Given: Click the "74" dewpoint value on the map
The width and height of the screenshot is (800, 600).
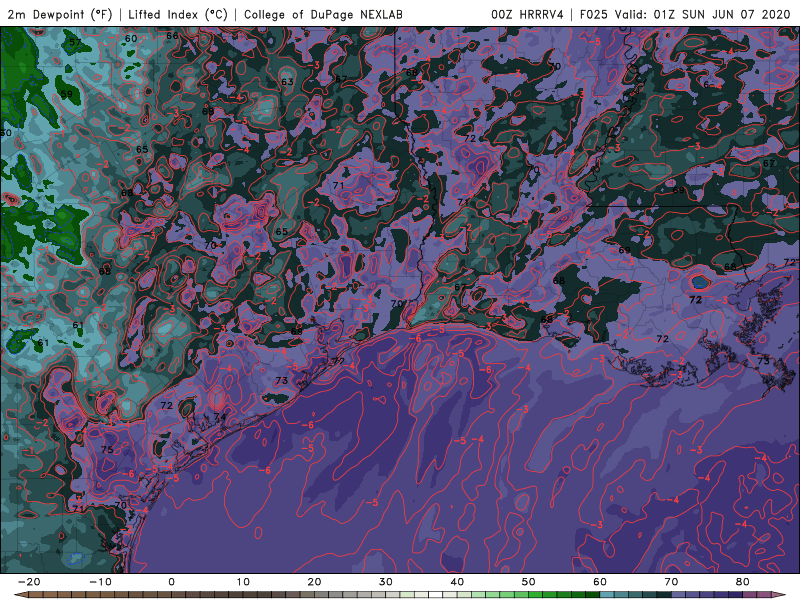Looking at the screenshot, I should 220,417.
